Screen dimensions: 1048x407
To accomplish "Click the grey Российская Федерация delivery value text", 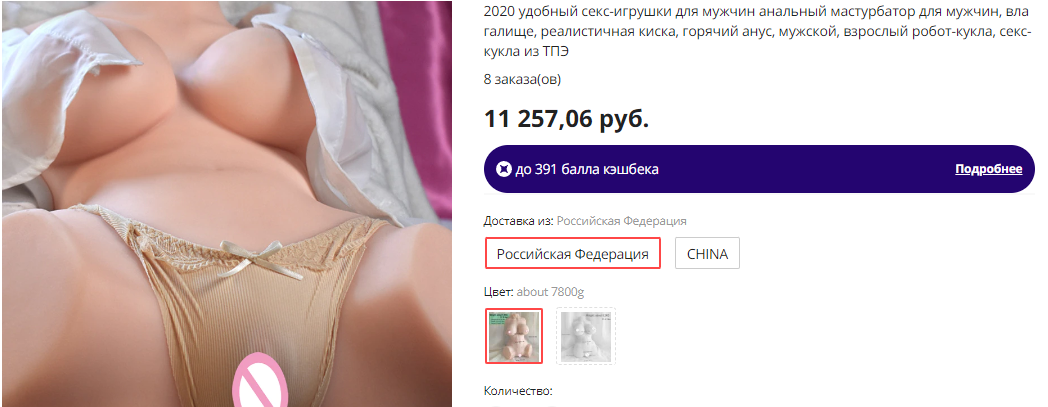I will (622, 221).
